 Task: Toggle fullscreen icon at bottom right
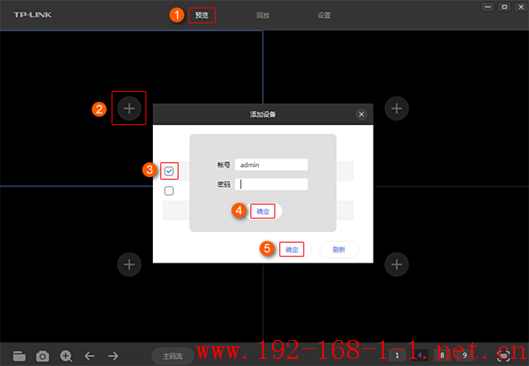point(503,355)
